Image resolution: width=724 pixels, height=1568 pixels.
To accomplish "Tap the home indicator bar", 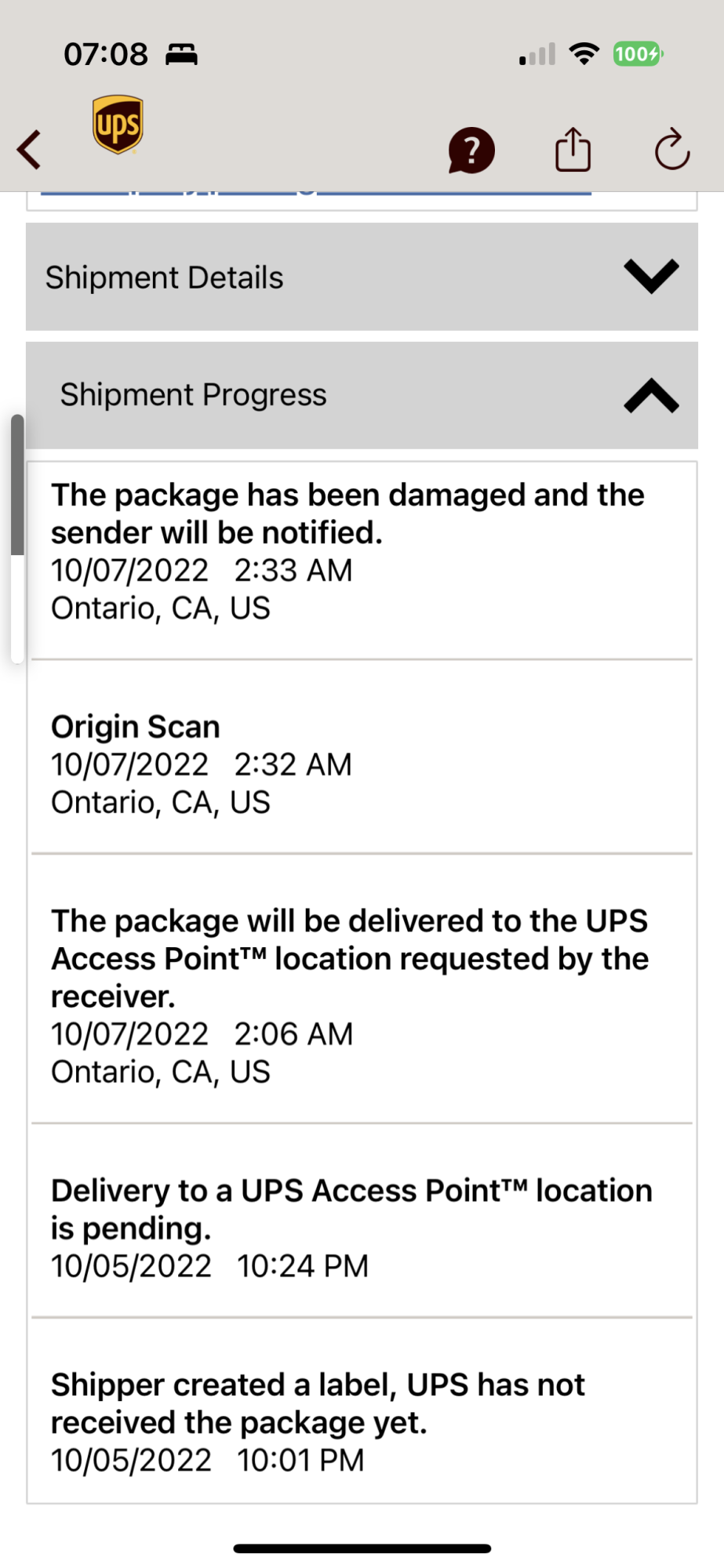I will [x=362, y=1548].
